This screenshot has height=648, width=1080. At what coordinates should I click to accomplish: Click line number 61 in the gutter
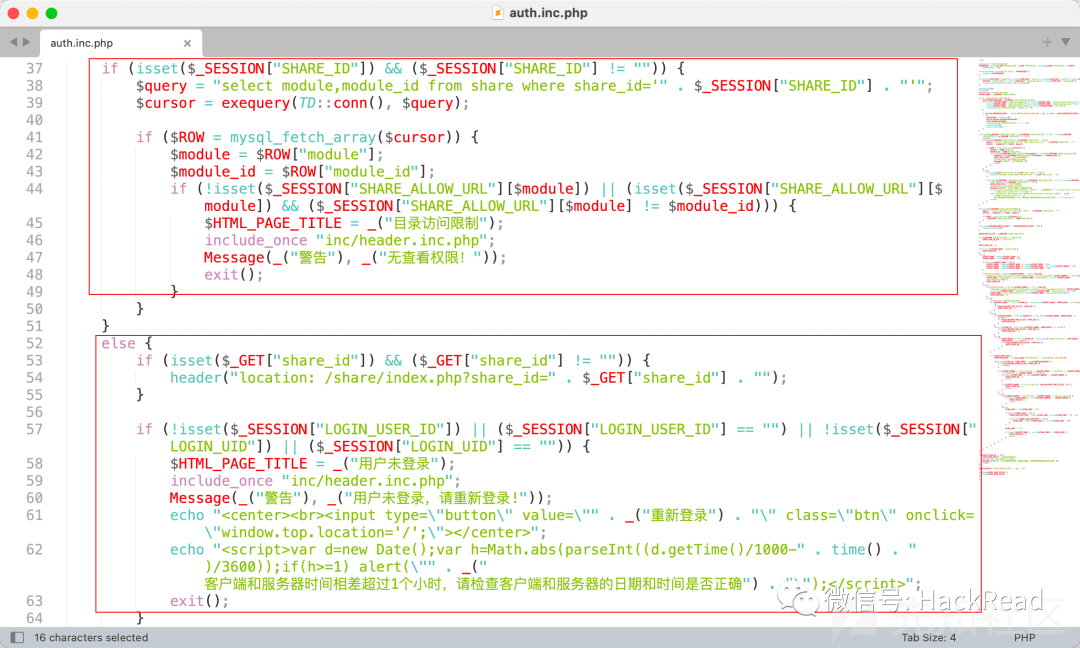[x=34, y=515]
